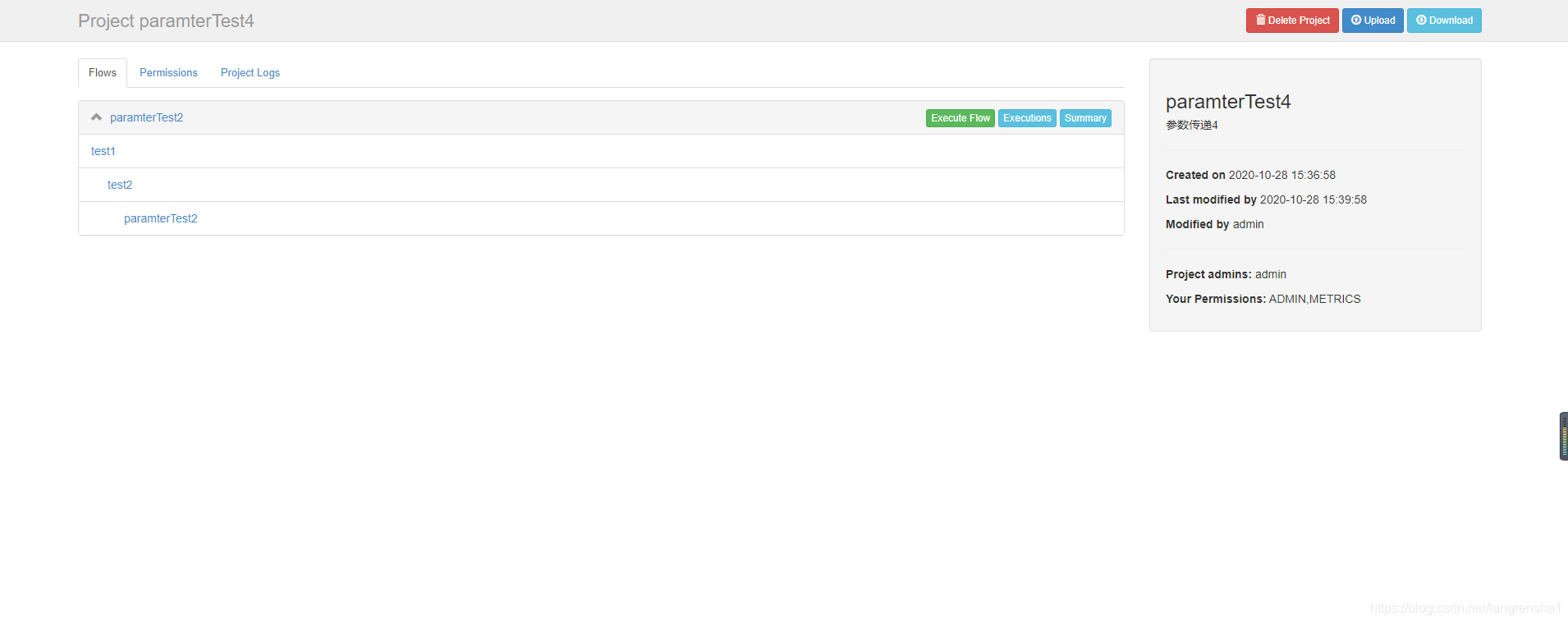Image resolution: width=1568 pixels, height=623 pixels.
Task: Switch to the Project Logs tab
Action: (x=250, y=73)
